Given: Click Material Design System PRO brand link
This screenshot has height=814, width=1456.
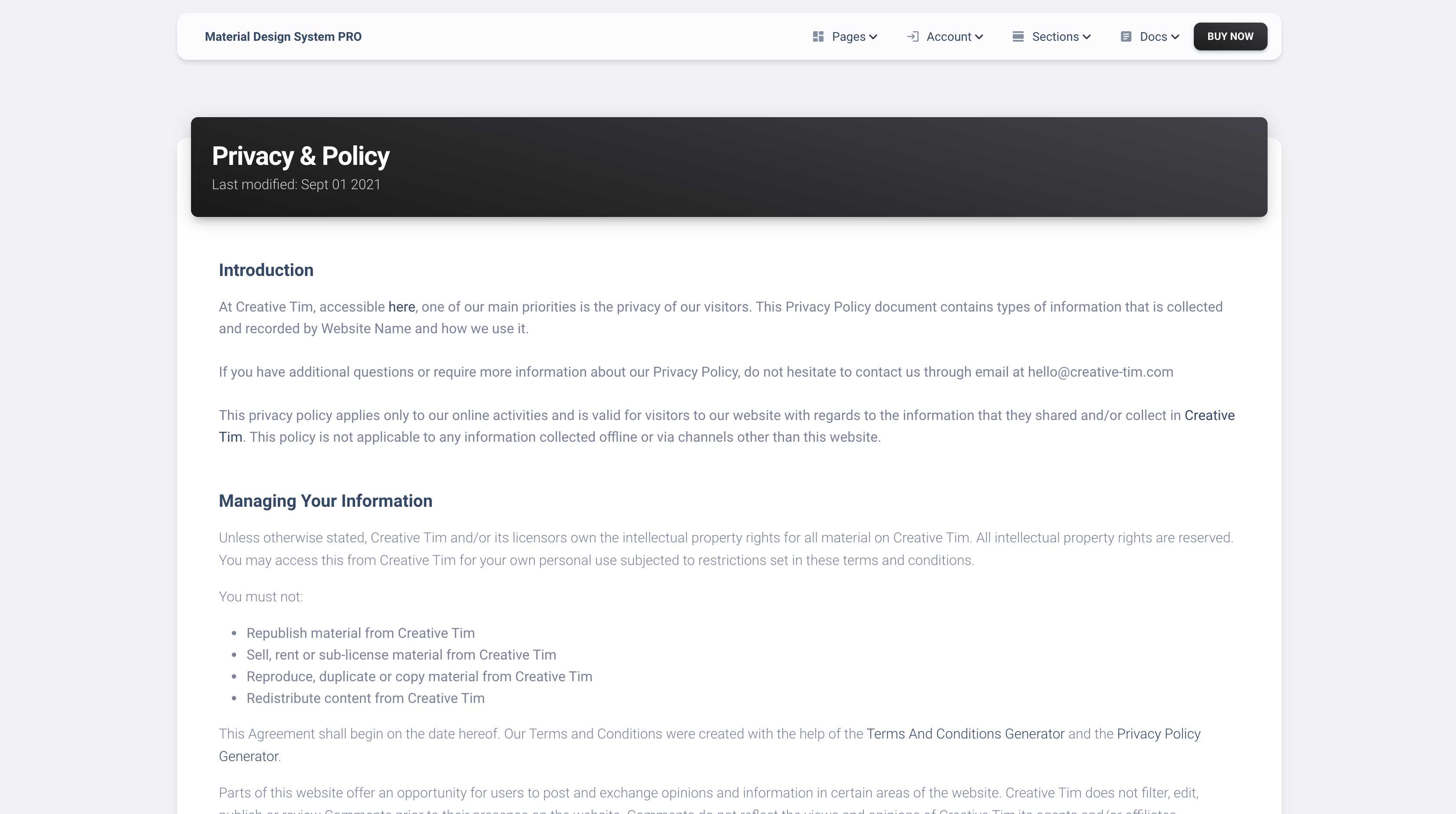Looking at the screenshot, I should [283, 37].
